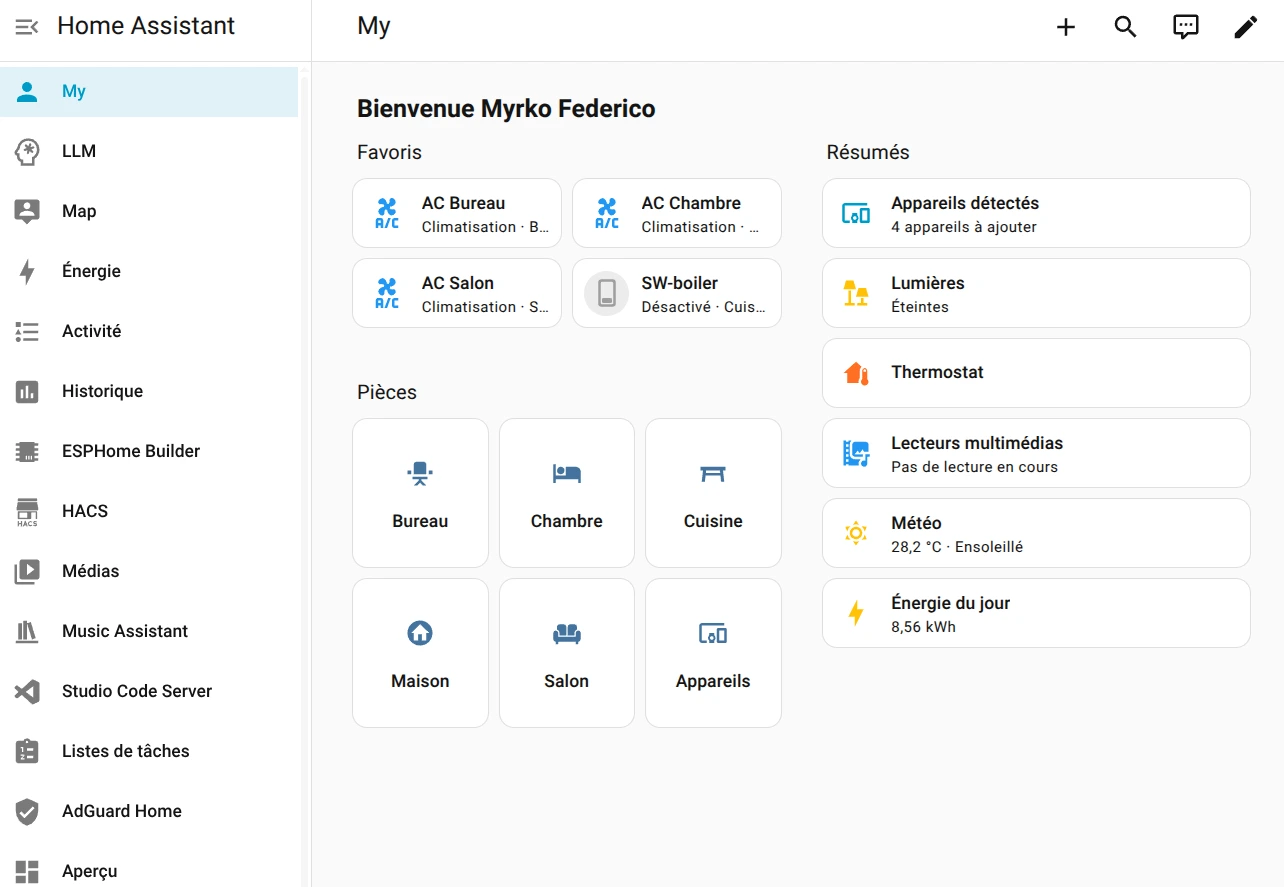Toggle the SW-boiler switch icon
The height and width of the screenshot is (887, 1284).
(x=606, y=293)
